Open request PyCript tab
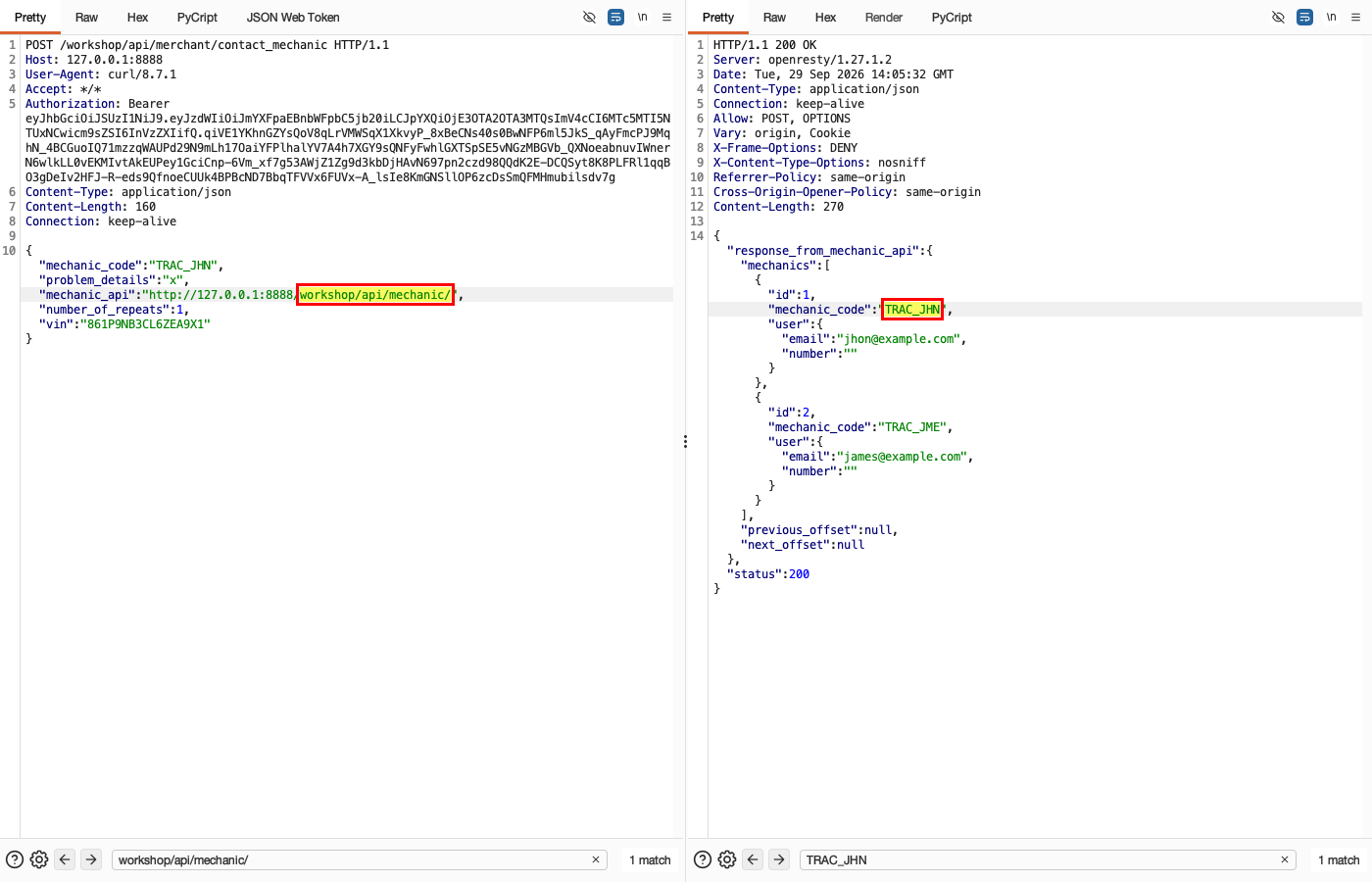 click(197, 18)
